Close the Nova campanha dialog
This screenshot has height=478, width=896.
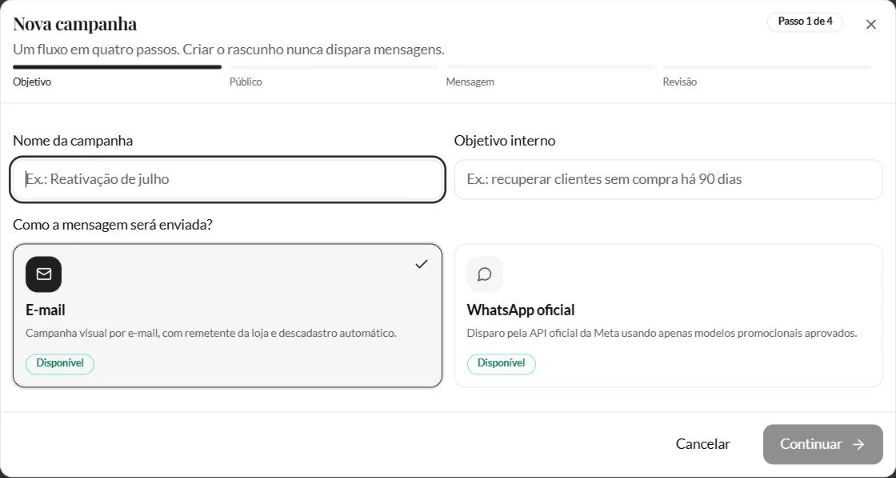point(871,24)
